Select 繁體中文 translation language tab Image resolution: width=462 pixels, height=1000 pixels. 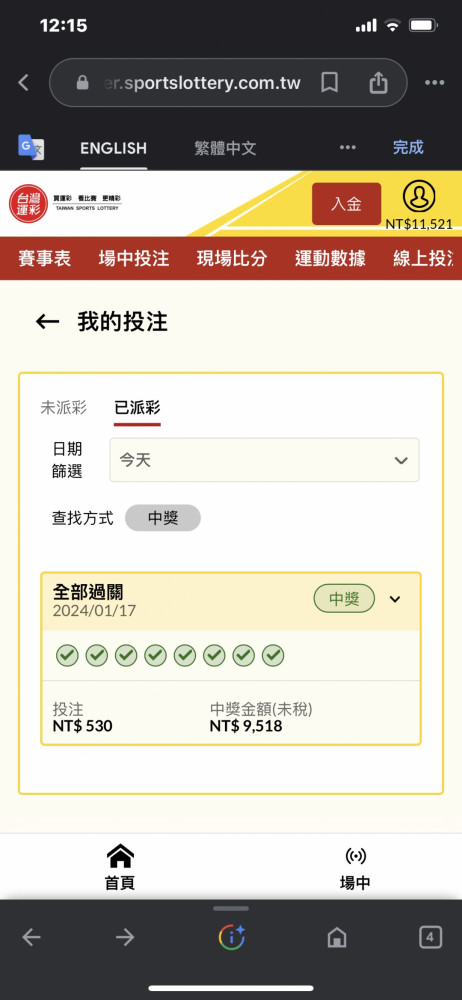[x=225, y=148]
